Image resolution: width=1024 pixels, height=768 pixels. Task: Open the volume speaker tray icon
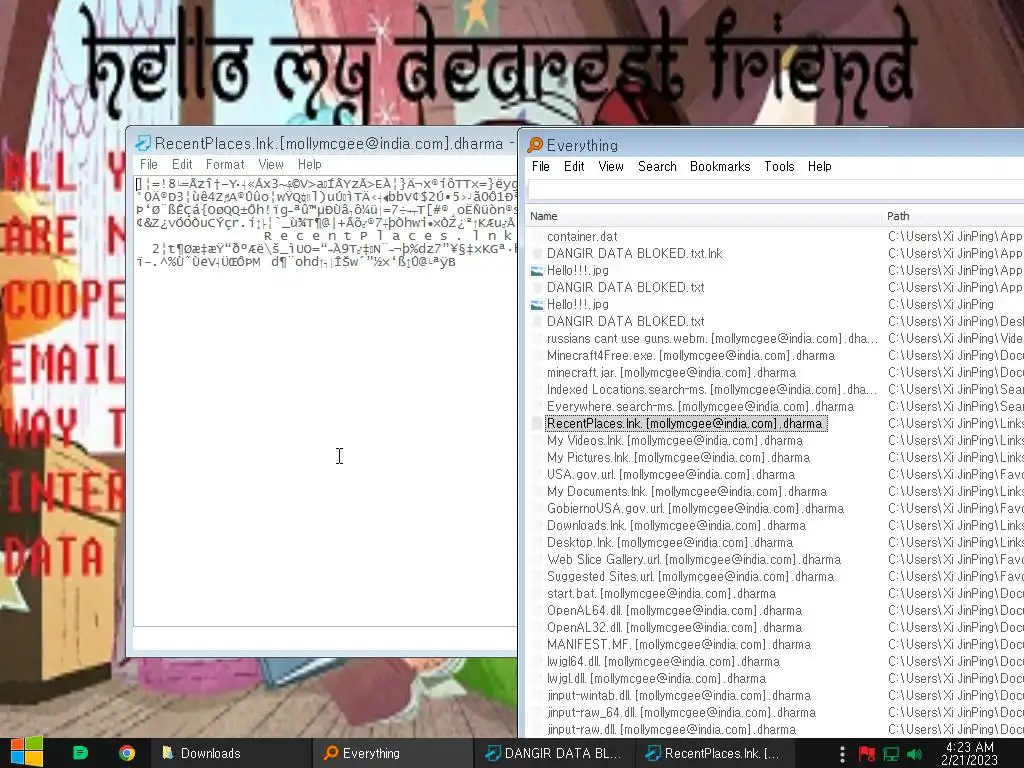tap(914, 754)
